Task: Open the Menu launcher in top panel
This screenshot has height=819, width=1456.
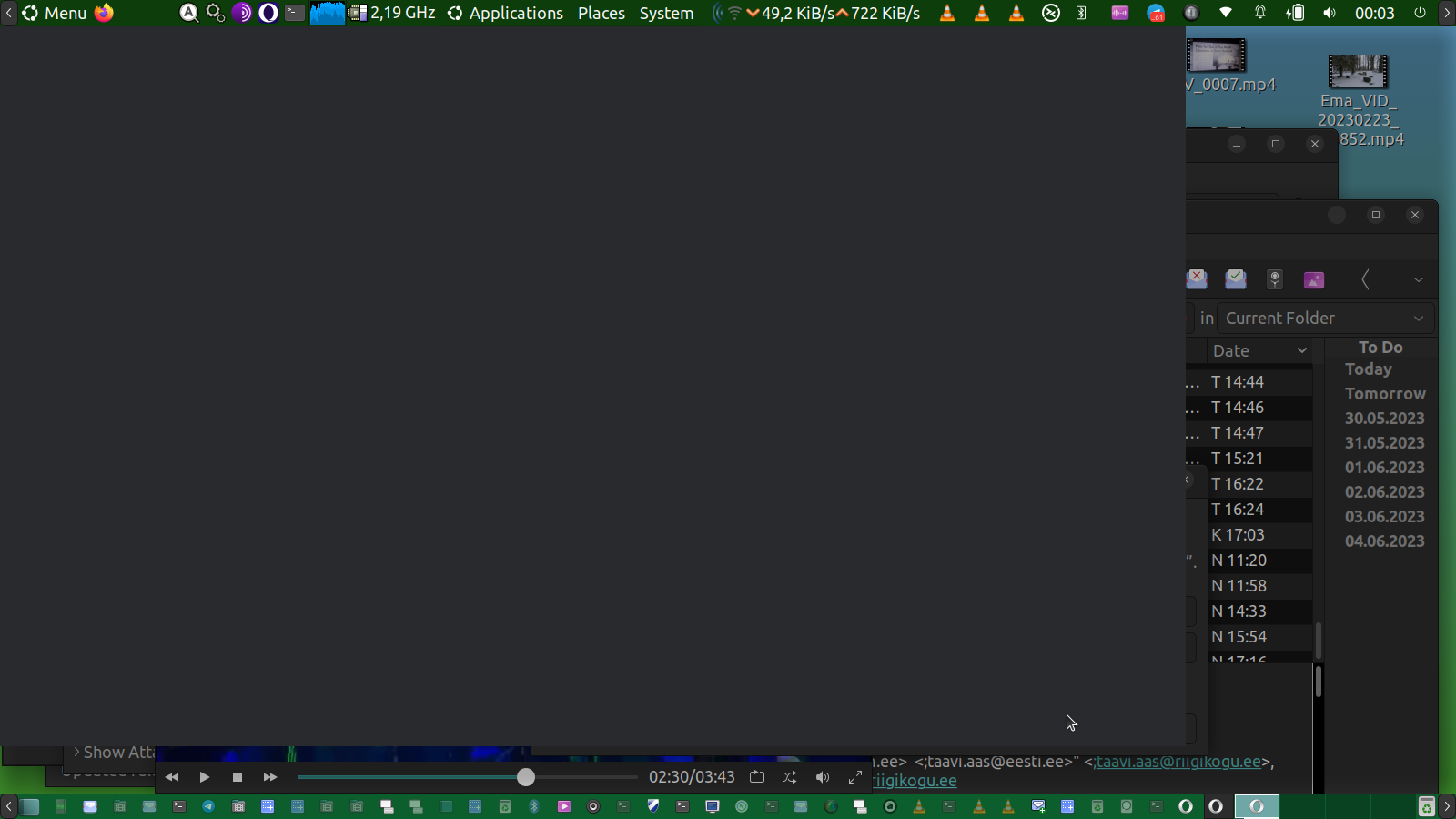Action: pyautogui.click(x=55, y=13)
